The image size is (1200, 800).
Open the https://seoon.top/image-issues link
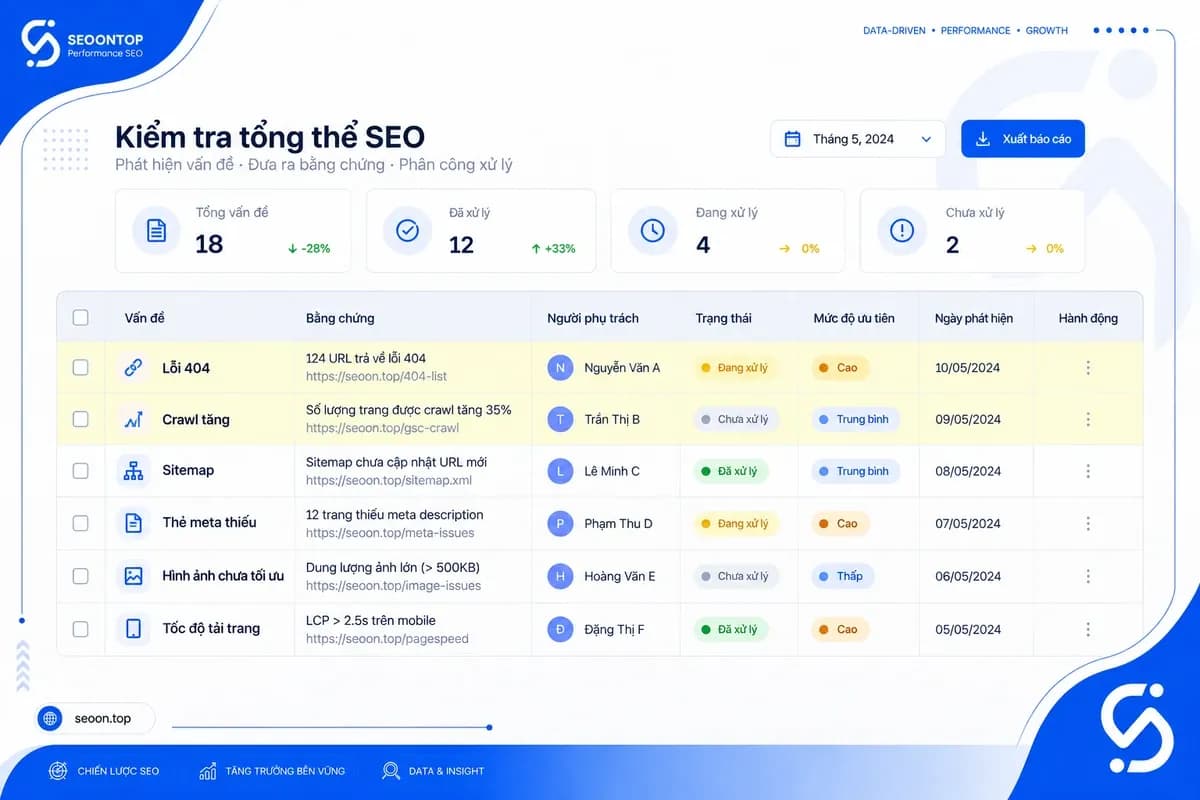point(393,585)
